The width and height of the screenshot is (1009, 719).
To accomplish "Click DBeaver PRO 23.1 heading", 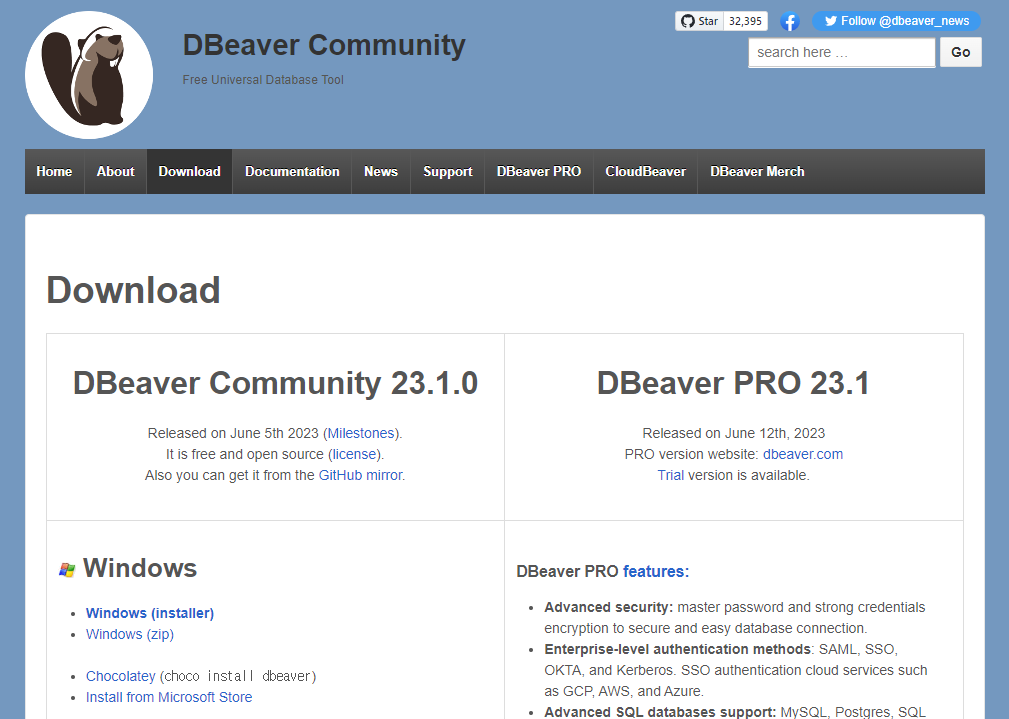I will [734, 383].
